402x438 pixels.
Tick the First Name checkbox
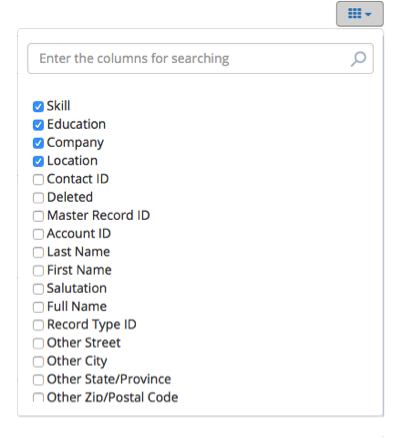pos(38,271)
